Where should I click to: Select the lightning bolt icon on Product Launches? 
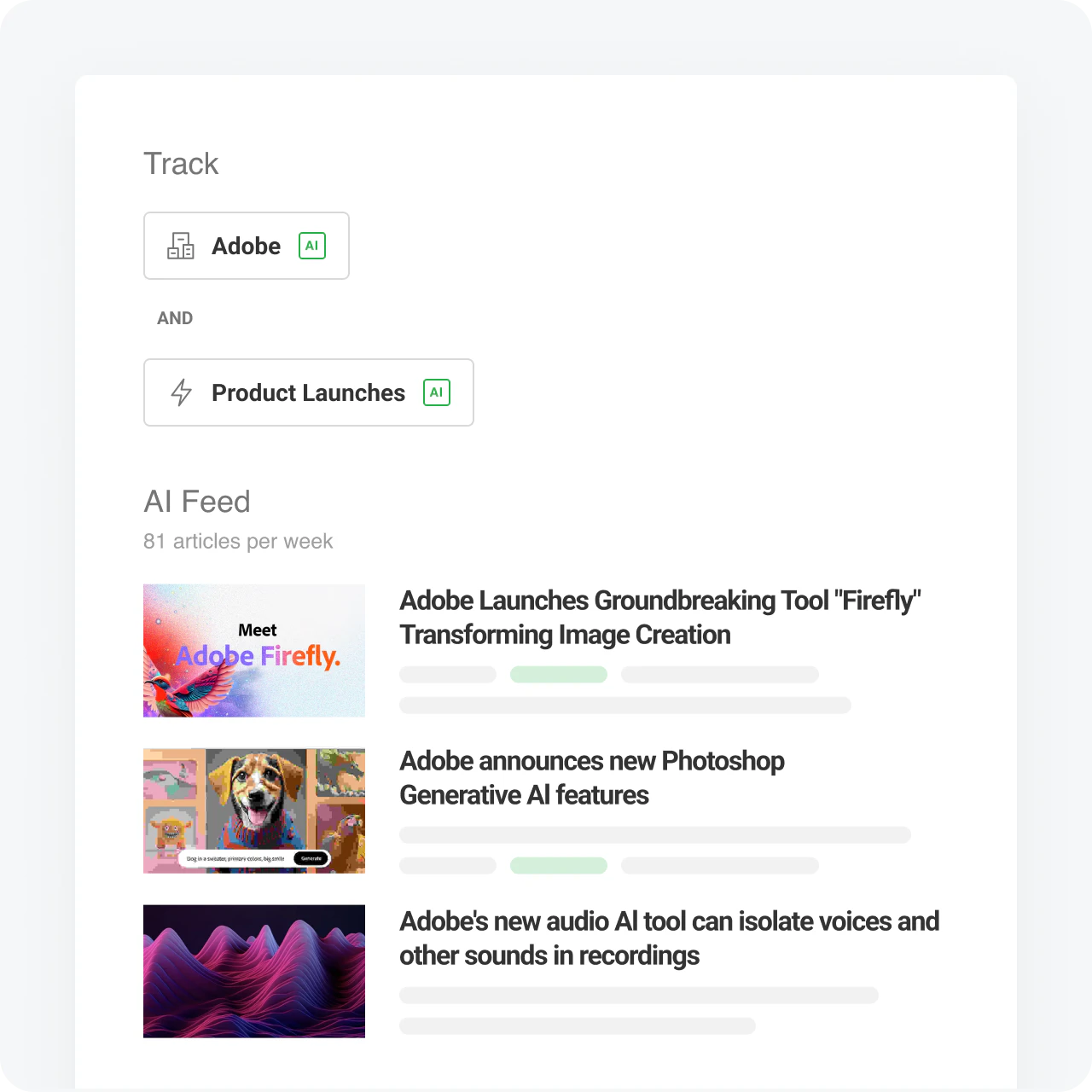181,392
